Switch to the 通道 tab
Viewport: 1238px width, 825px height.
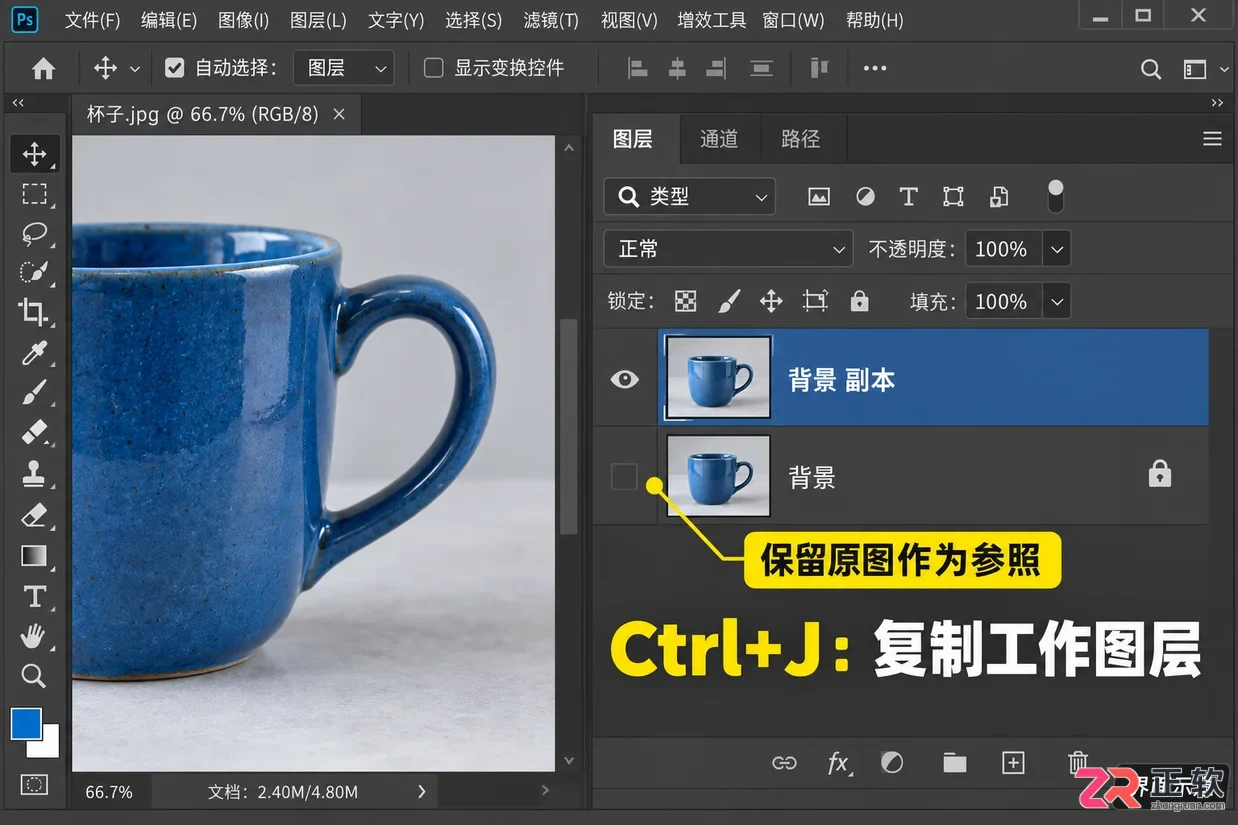[719, 139]
